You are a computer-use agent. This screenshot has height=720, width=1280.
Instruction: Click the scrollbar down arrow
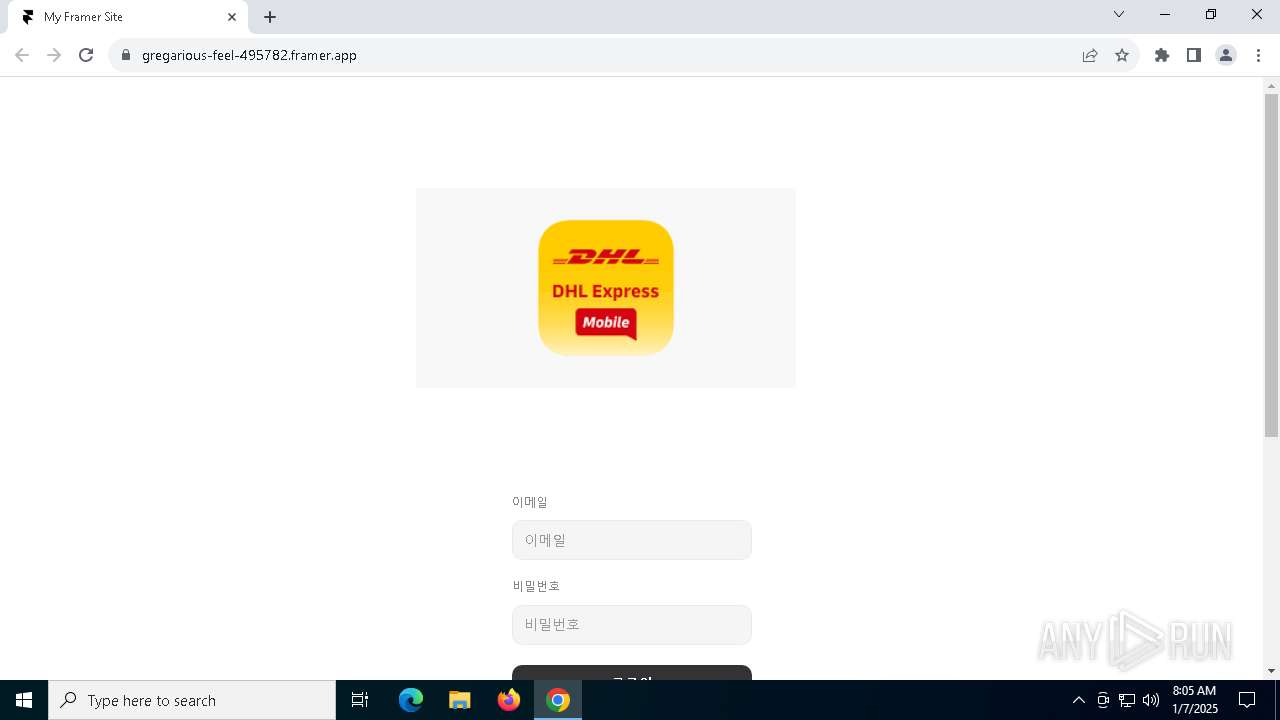pyautogui.click(x=1271, y=671)
